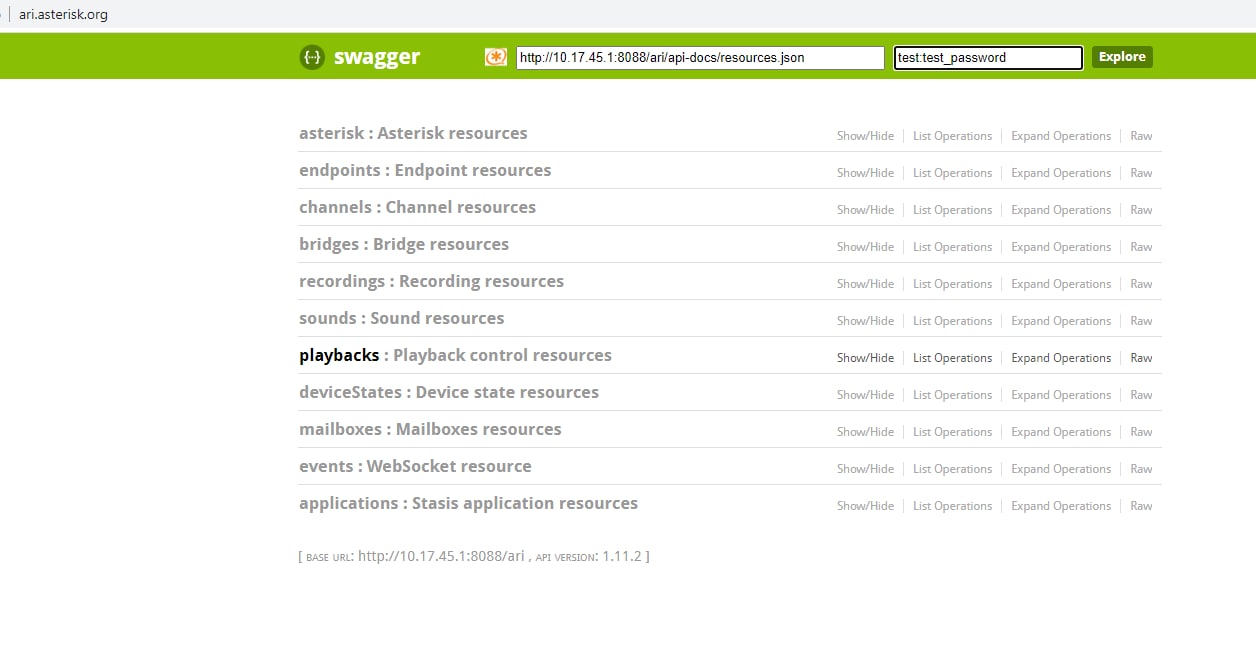Screen dimensions: 1256x647
Task: Open the swagger title link
Action: coord(377,57)
